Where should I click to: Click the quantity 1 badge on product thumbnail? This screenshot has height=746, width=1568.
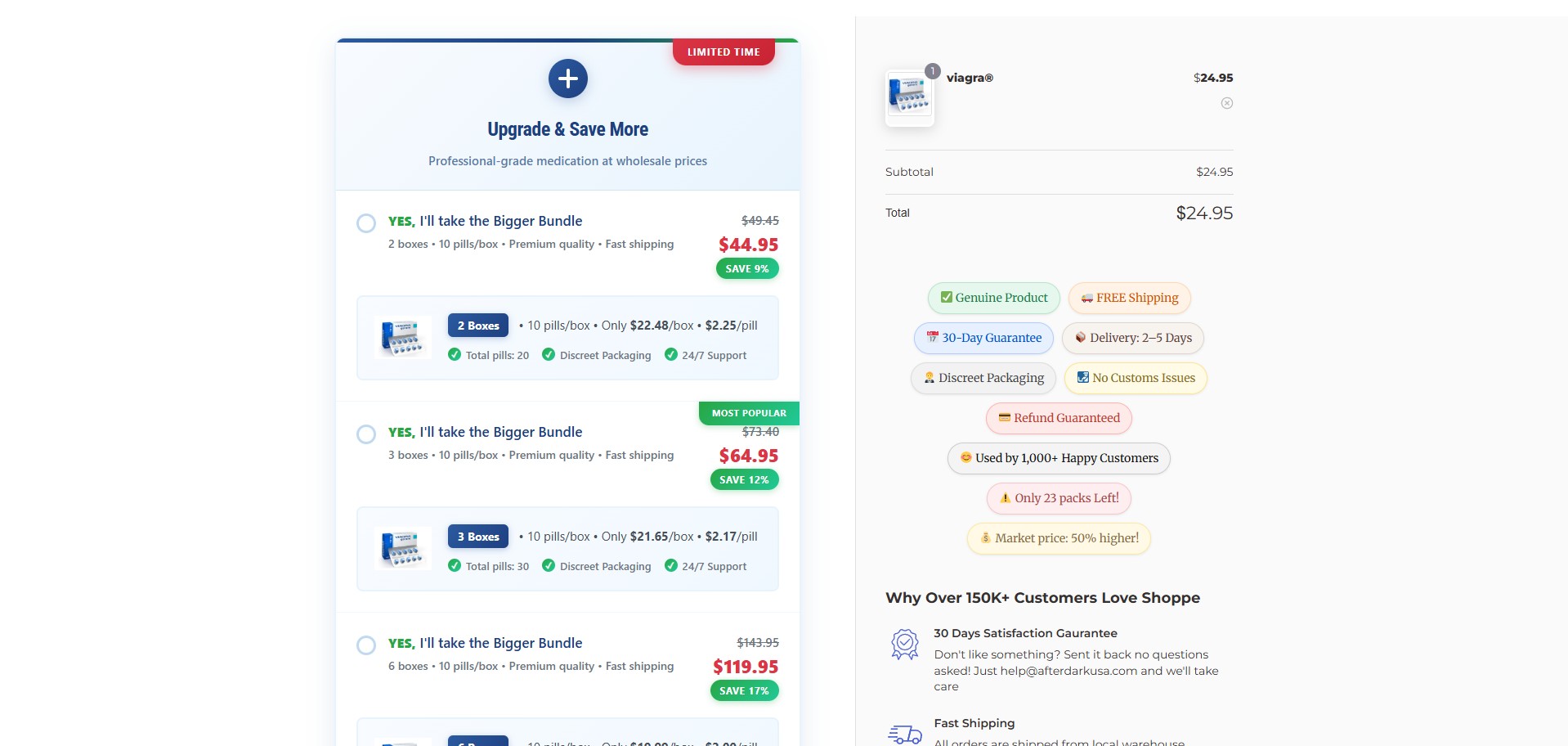click(x=932, y=71)
